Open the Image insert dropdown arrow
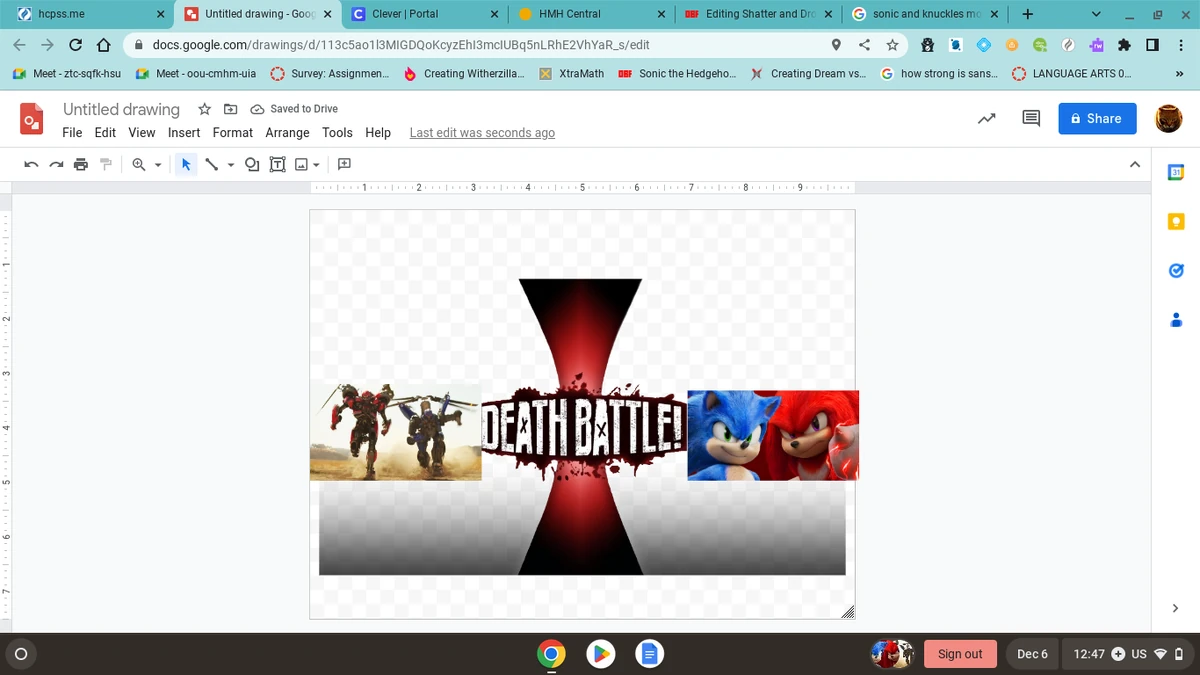1200x675 pixels. 316,164
